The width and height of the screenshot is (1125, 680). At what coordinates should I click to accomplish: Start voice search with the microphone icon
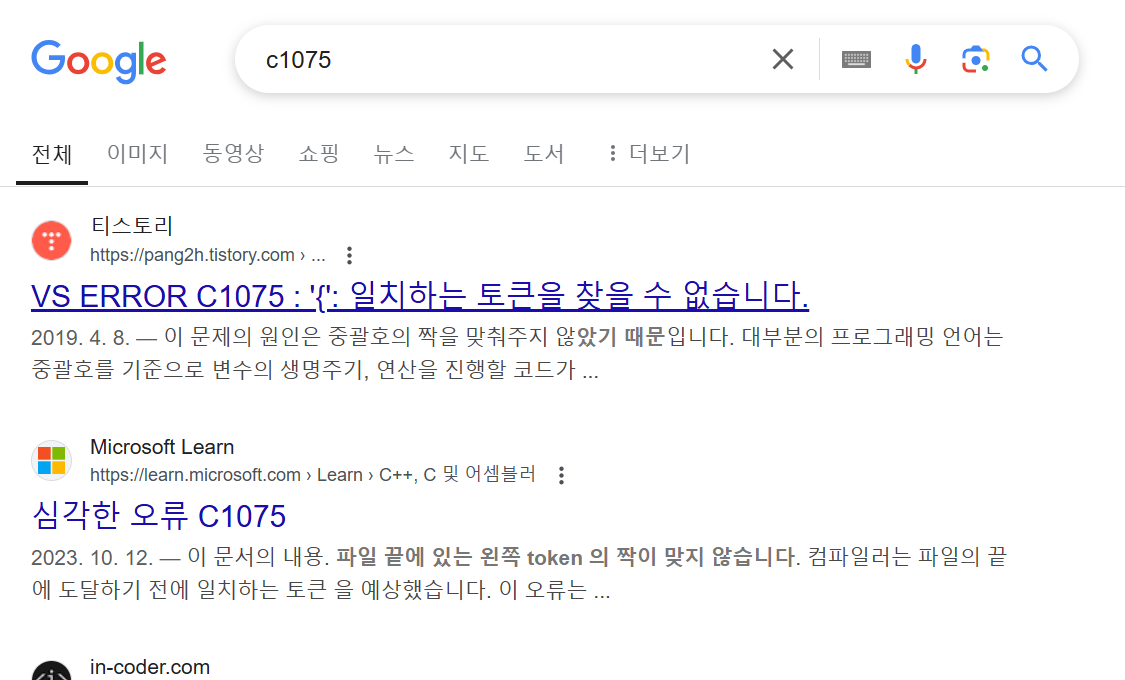[915, 59]
